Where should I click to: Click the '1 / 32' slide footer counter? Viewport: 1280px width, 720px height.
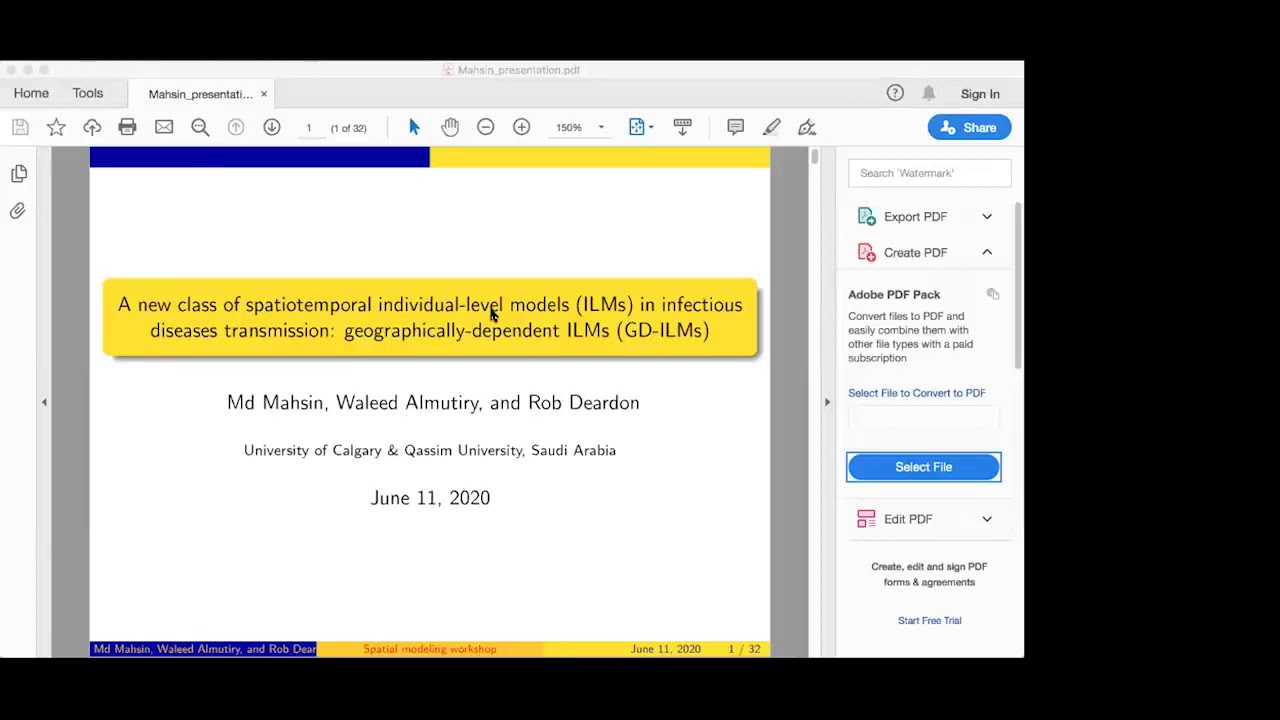pos(744,649)
